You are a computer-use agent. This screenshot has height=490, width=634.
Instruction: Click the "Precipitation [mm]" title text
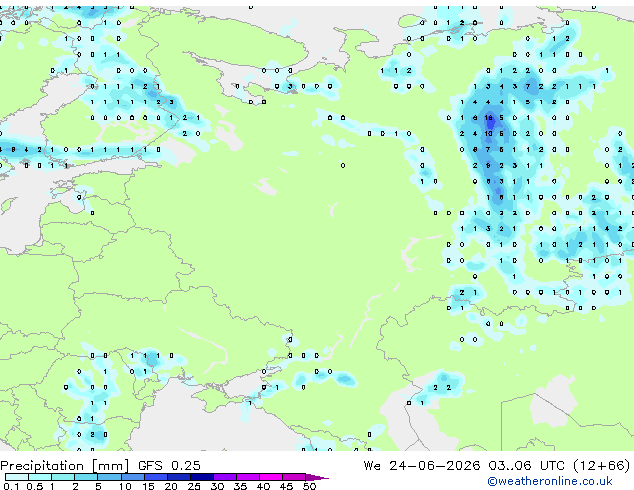pos(65,466)
